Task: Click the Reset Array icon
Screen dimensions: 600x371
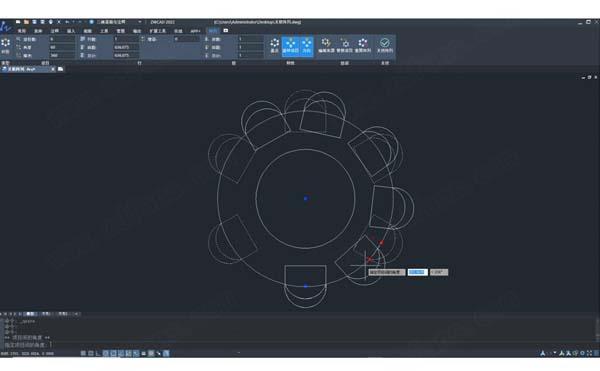Action: click(x=363, y=46)
